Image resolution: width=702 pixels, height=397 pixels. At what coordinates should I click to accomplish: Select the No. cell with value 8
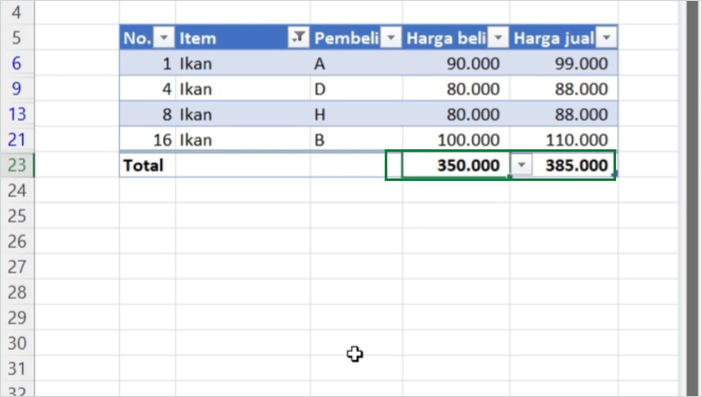148,115
